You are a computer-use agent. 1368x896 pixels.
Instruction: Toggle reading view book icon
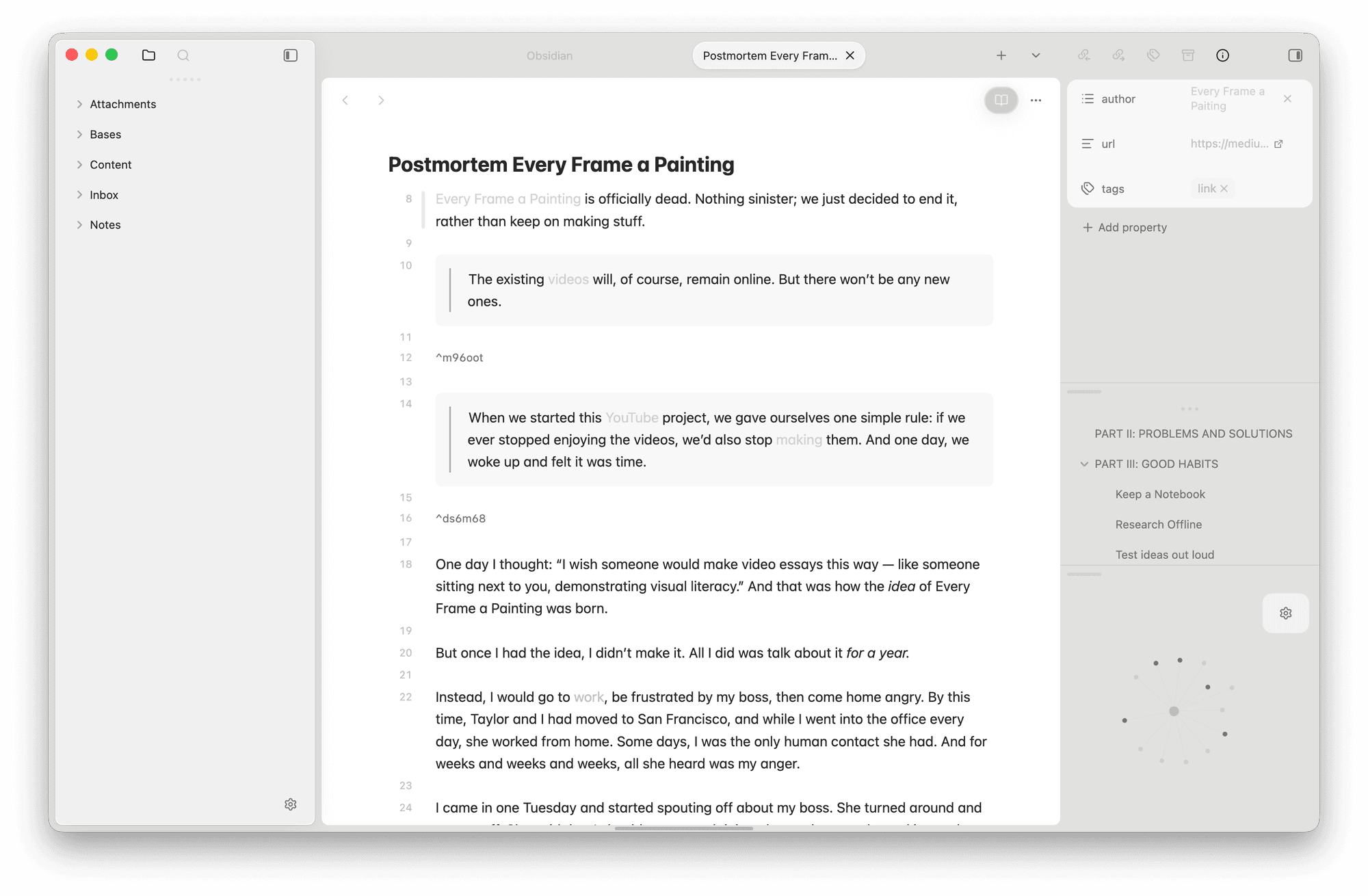tap(1001, 100)
